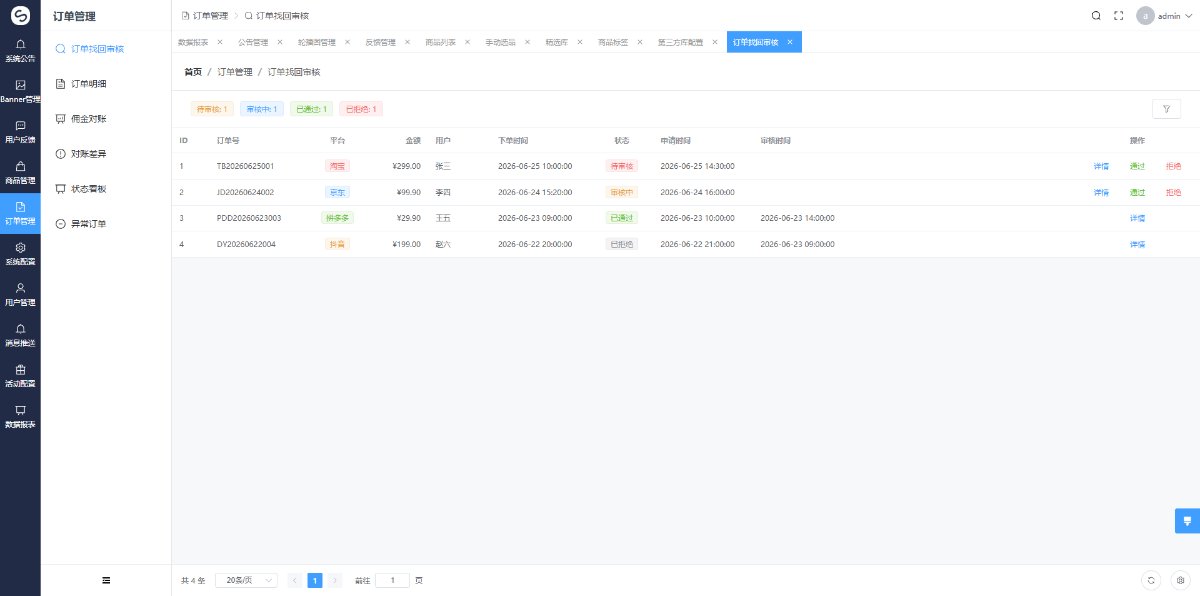This screenshot has width=1200, height=596.
Task: Close the 第三方库配置 tab
Action: 714,42
